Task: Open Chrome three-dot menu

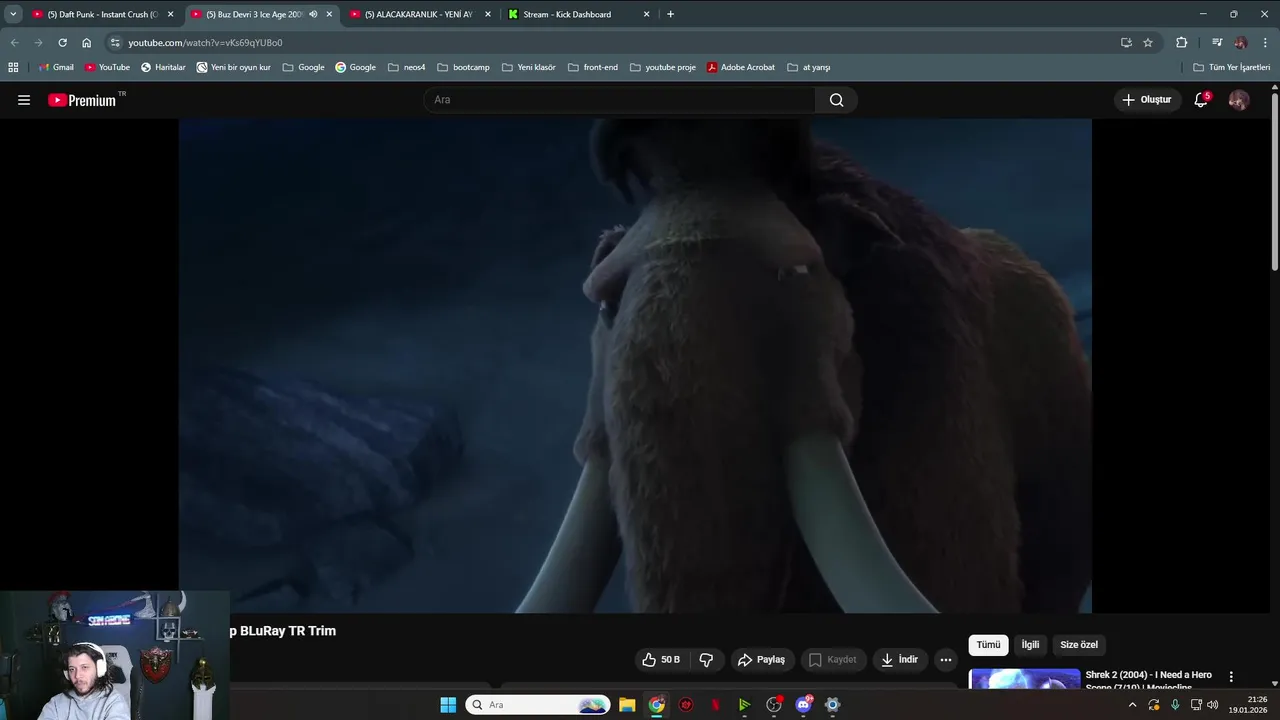Action: pyautogui.click(x=1265, y=43)
